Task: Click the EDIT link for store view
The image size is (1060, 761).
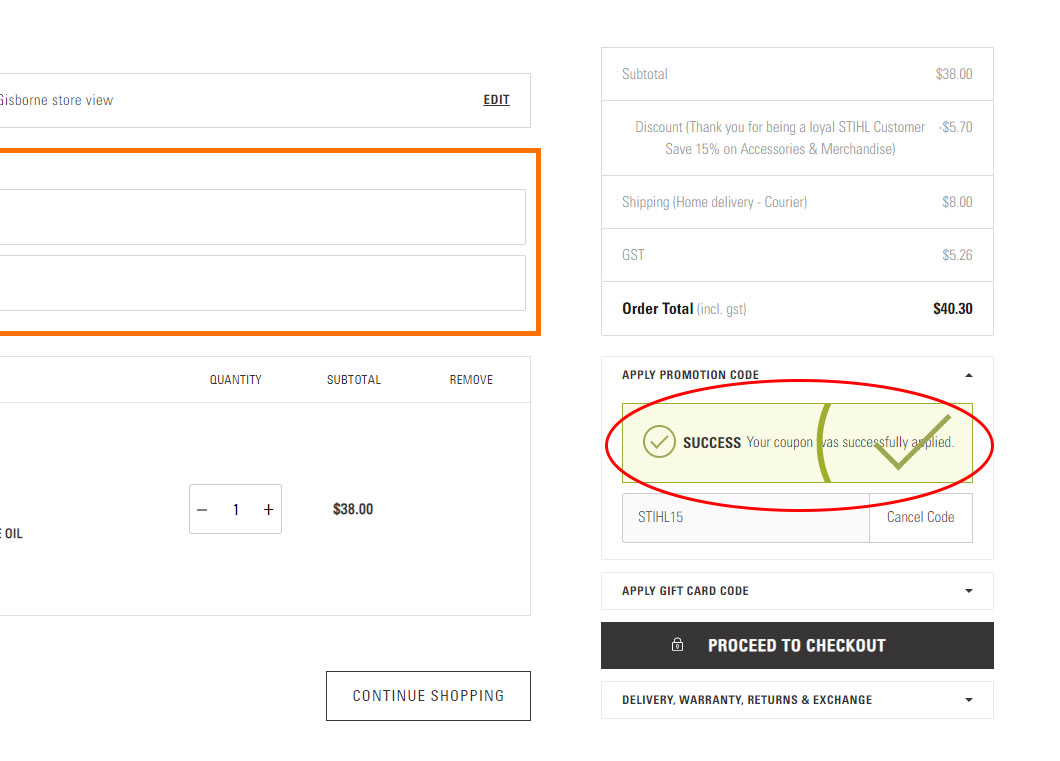Action: coord(496,100)
